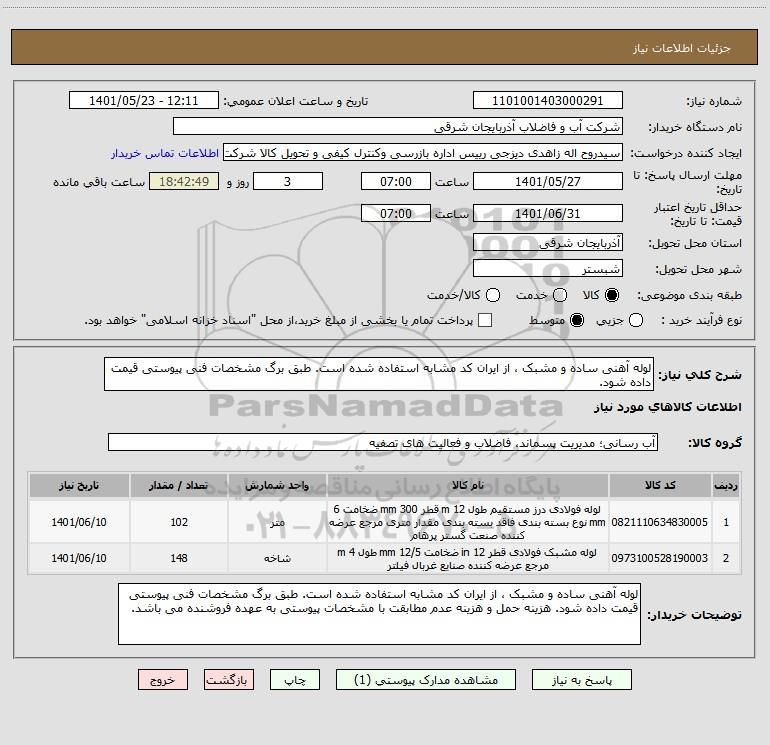
Task: Click product code 0821110634830005
Action: coord(660,522)
